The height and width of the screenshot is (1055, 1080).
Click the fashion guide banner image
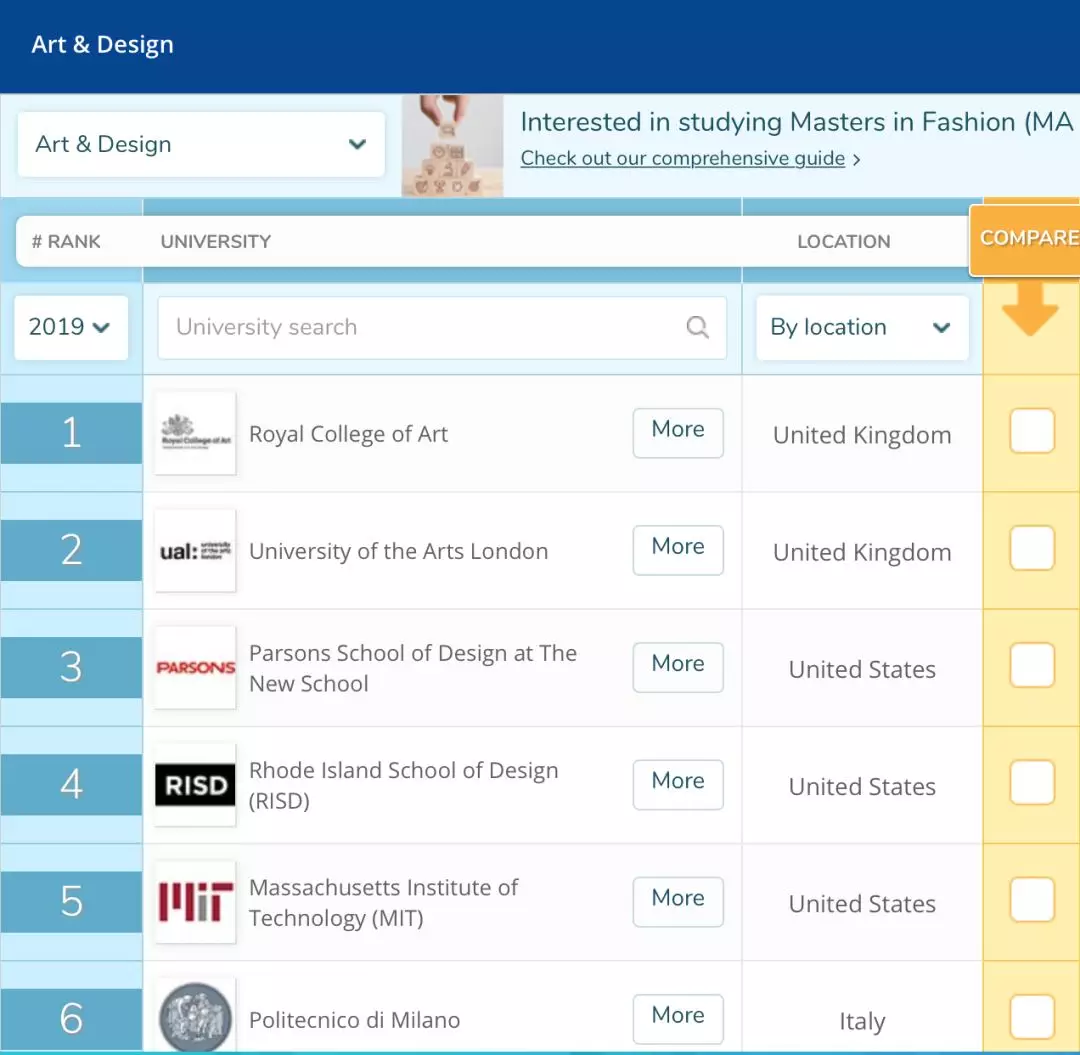pyautogui.click(x=452, y=146)
